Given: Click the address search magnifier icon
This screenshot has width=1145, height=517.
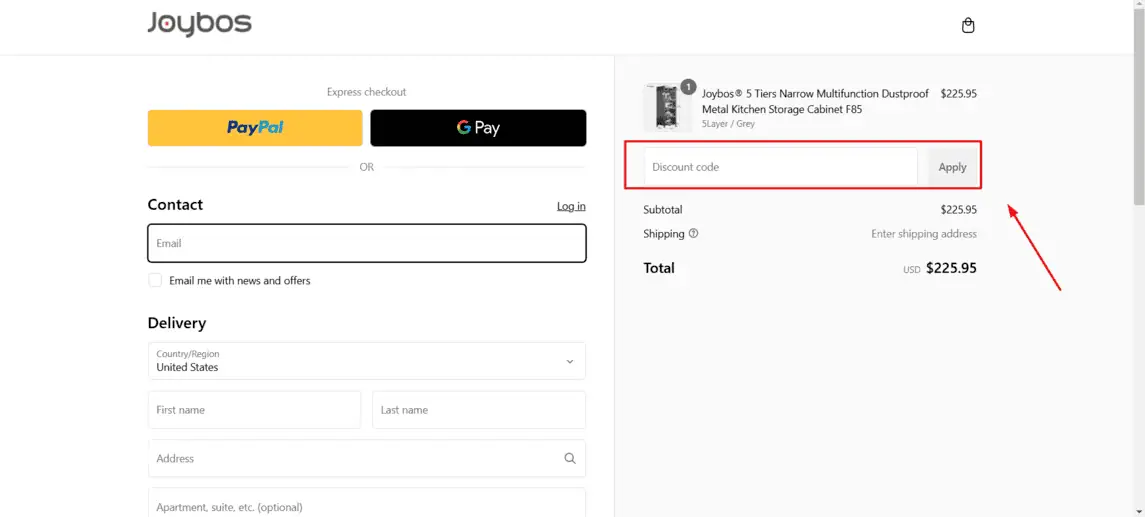Looking at the screenshot, I should click(x=570, y=459).
